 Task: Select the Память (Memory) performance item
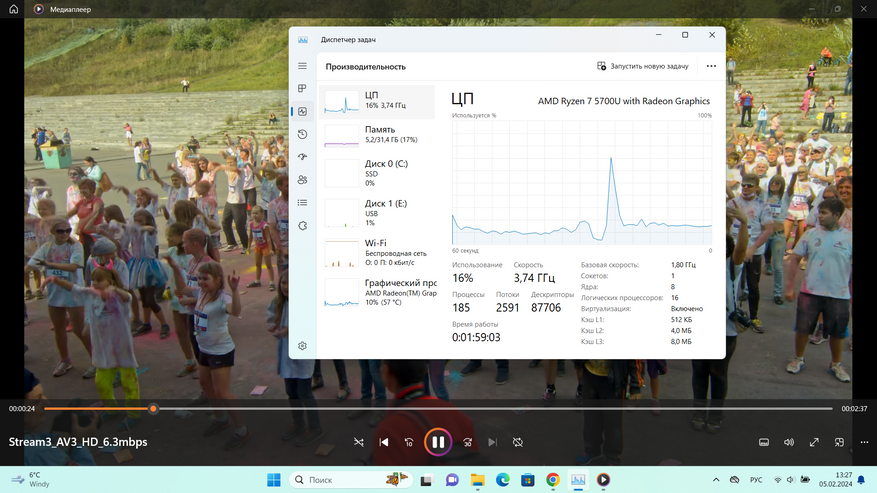coord(378,135)
